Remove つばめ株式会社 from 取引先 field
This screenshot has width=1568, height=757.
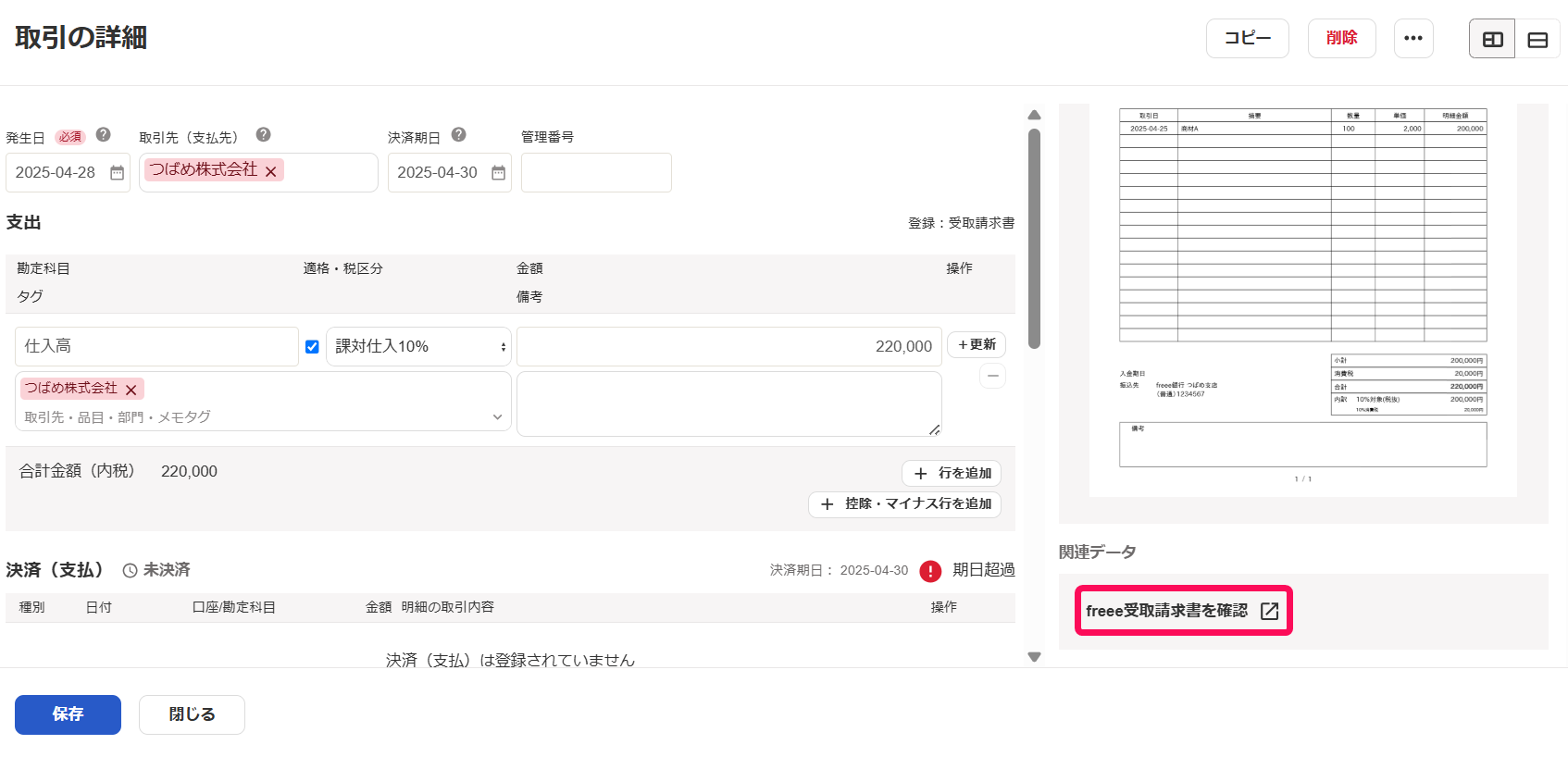pos(271,171)
